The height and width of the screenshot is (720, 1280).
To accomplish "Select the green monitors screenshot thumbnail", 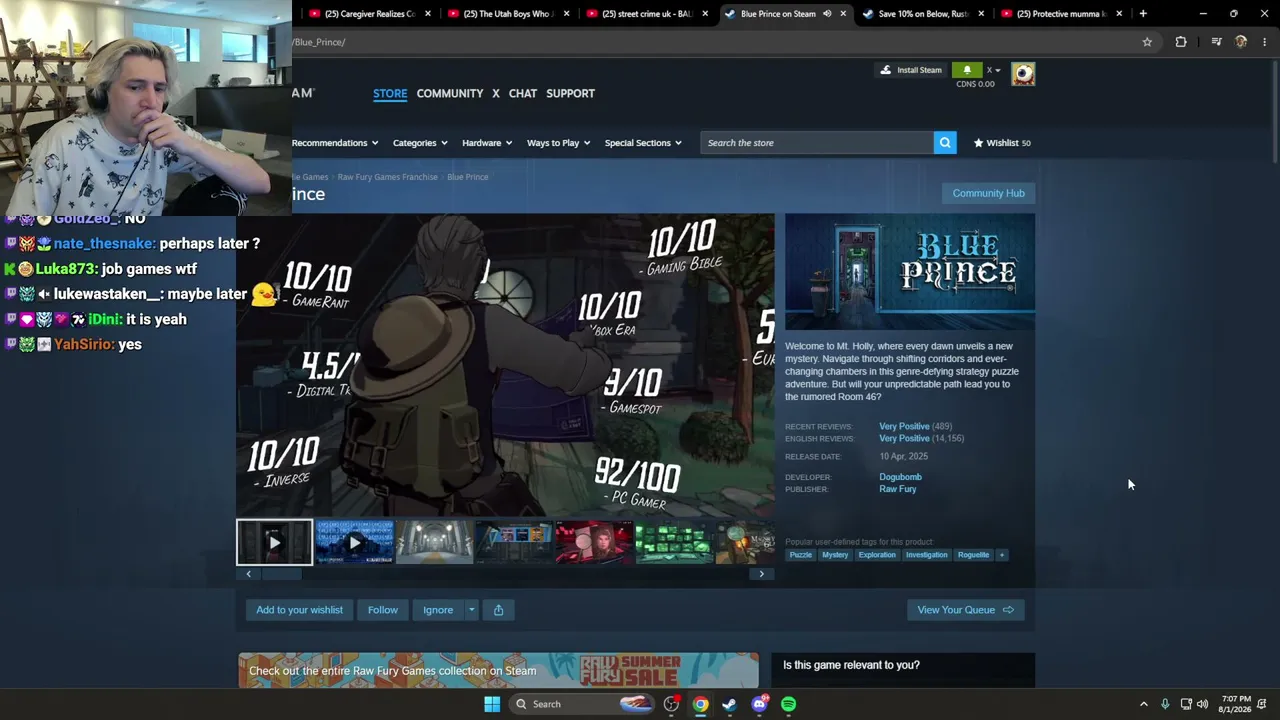I will tap(674, 543).
